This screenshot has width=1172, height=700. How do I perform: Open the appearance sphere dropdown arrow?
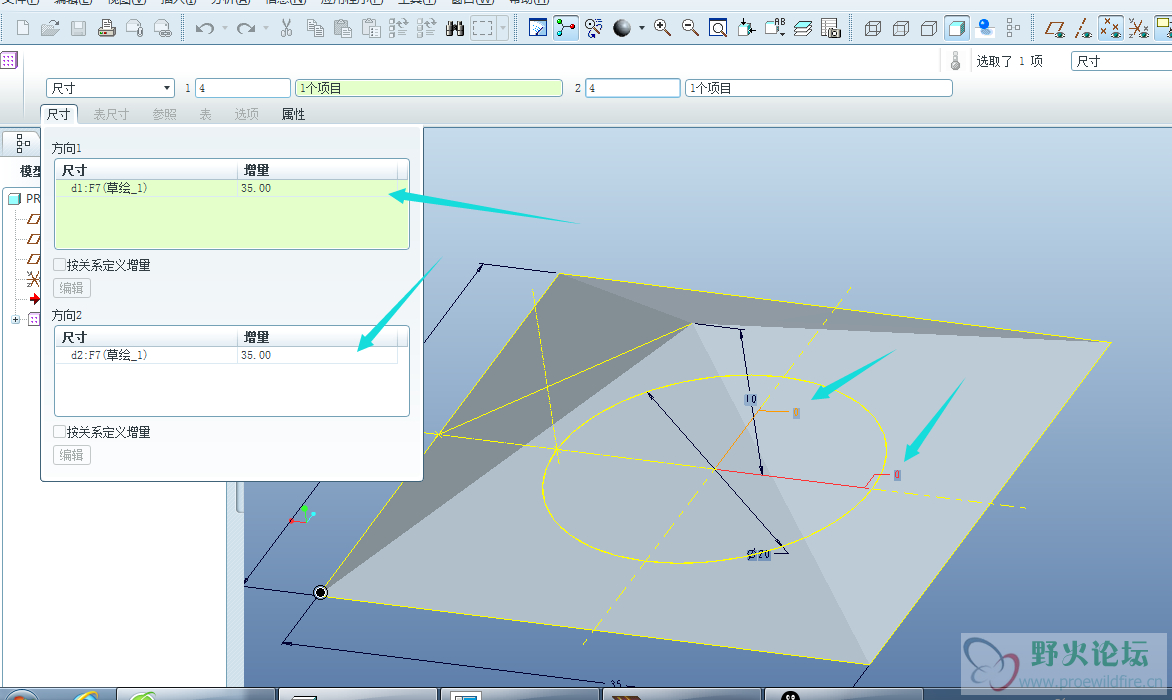tap(641, 28)
